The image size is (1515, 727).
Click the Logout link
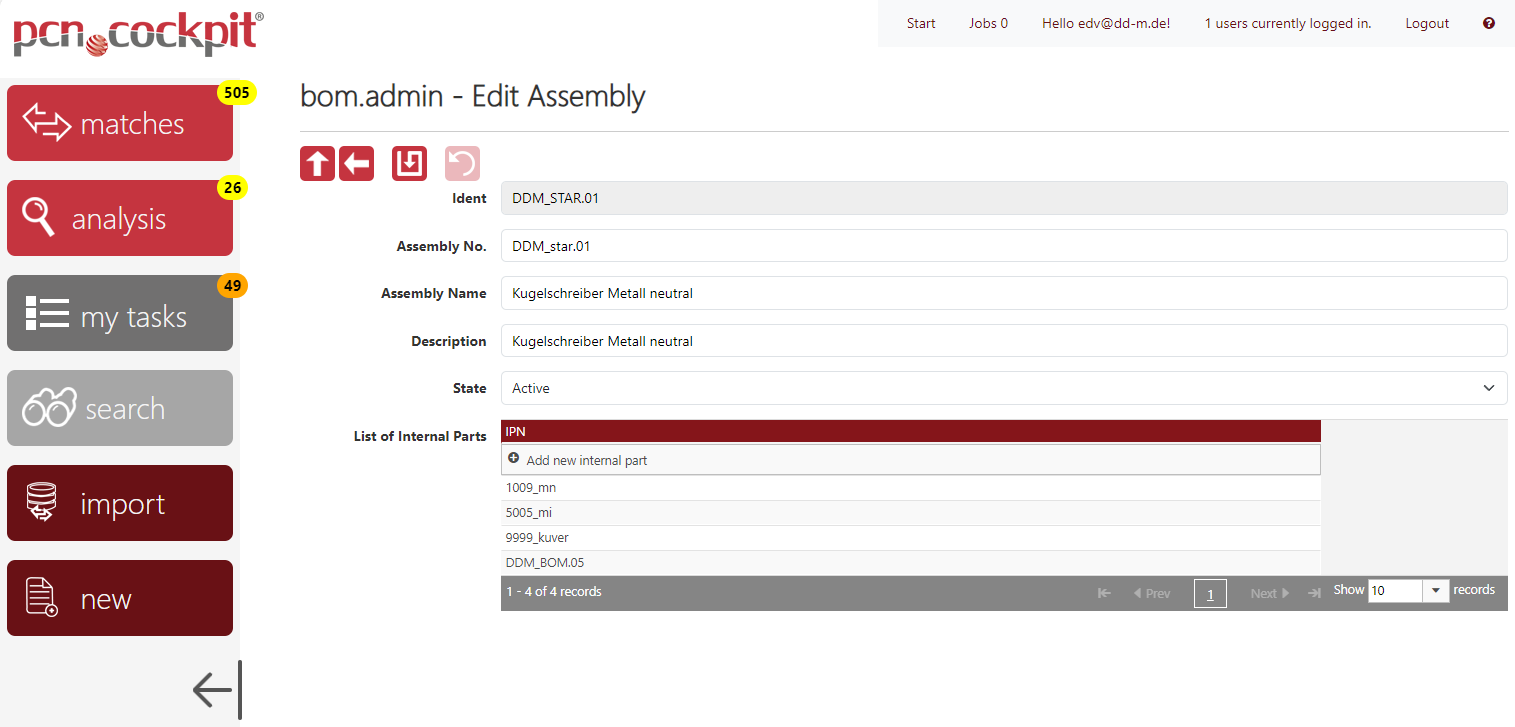pos(1426,23)
